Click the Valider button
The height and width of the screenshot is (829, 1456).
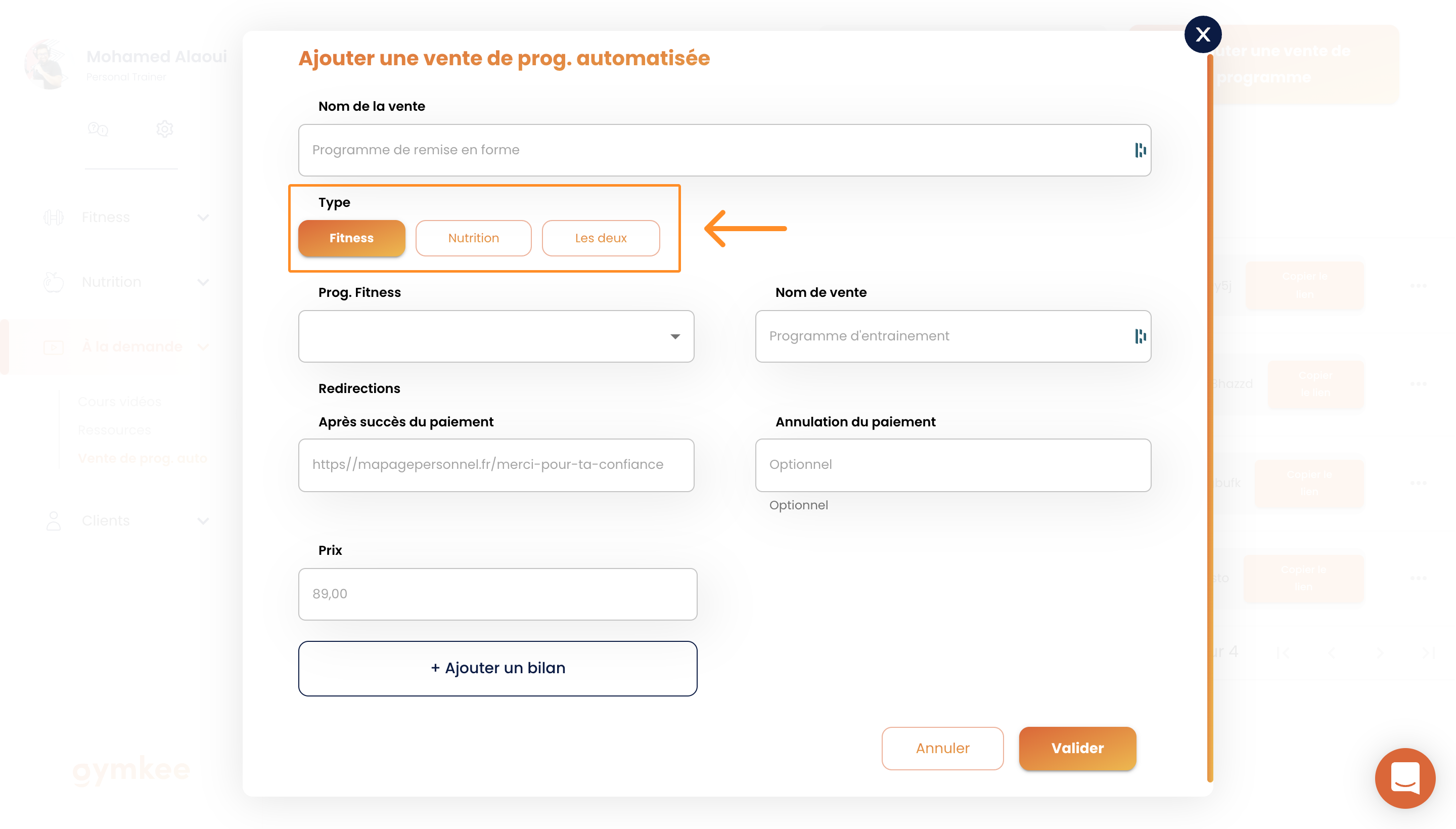coord(1077,748)
